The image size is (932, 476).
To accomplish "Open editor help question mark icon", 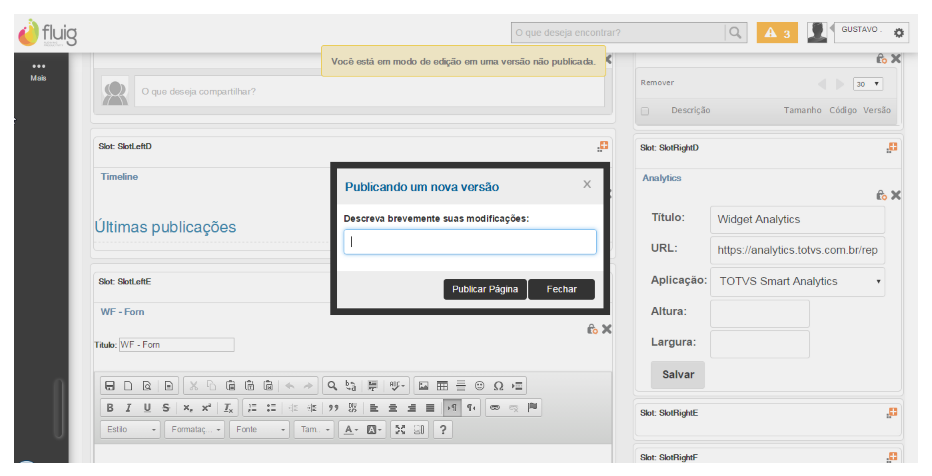I will [x=443, y=430].
